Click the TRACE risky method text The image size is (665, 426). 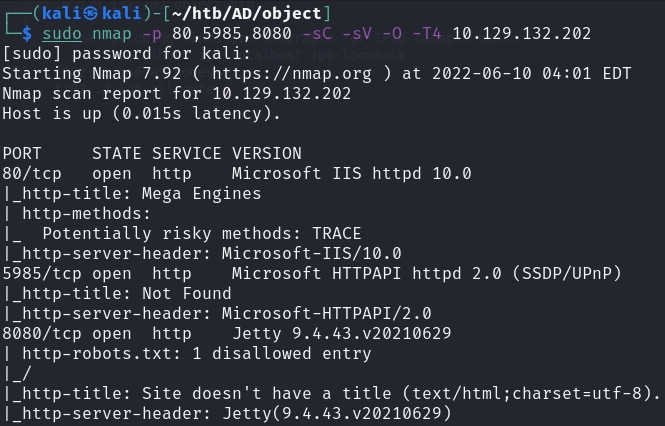pyautogui.click(x=336, y=234)
